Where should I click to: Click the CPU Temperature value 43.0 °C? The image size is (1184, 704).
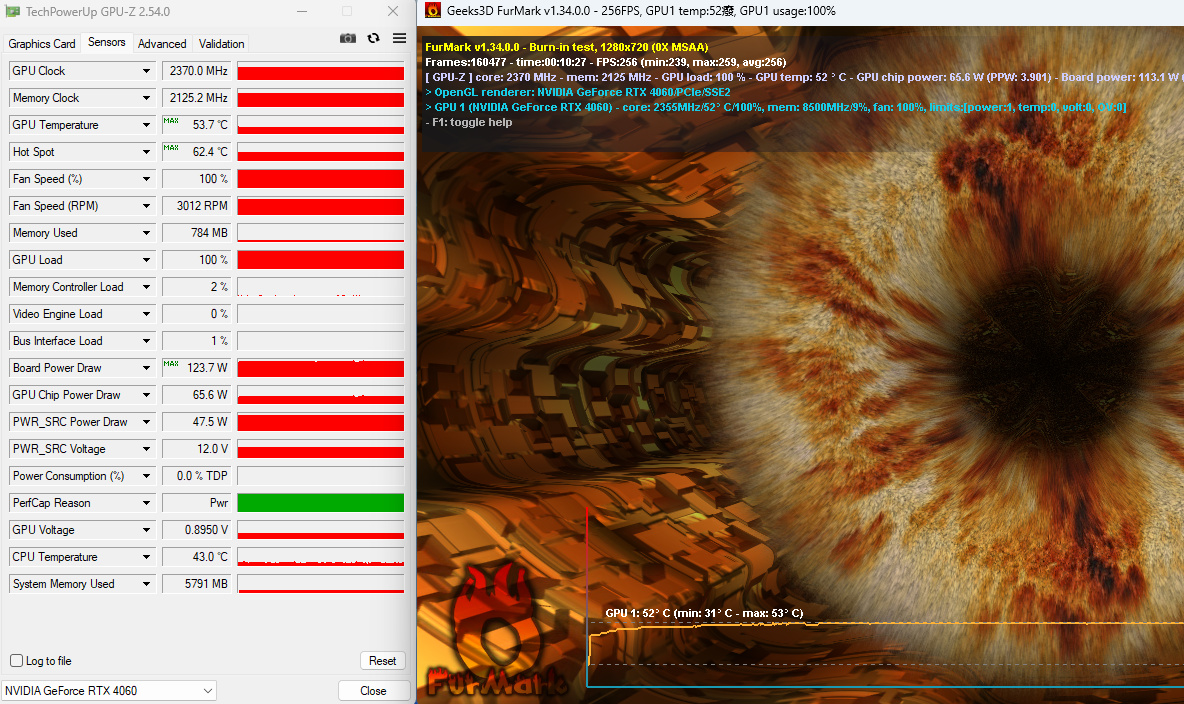coord(196,557)
